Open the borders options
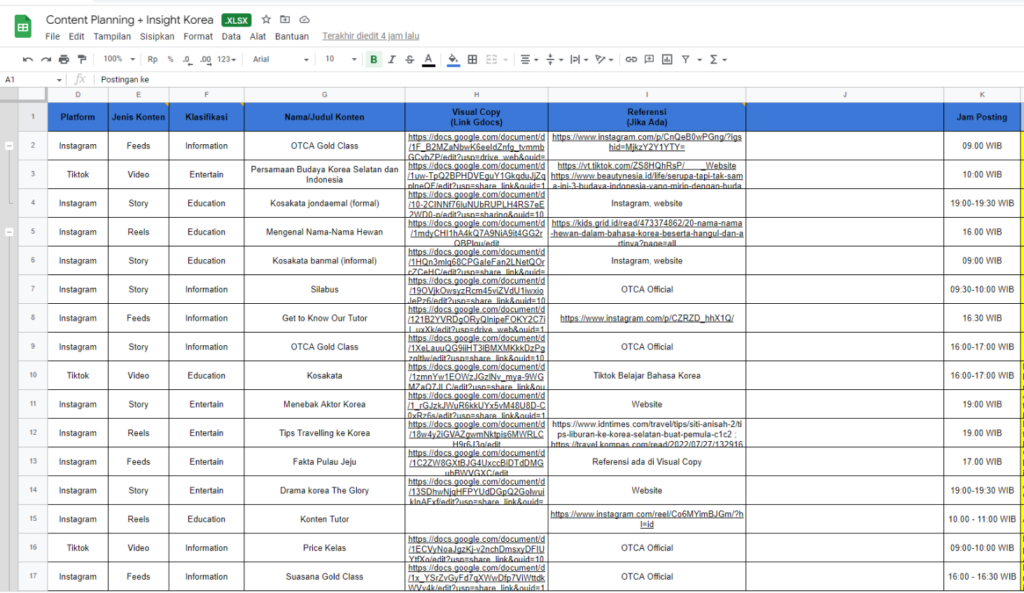Screen dimensions: 1024x593 tap(472, 59)
